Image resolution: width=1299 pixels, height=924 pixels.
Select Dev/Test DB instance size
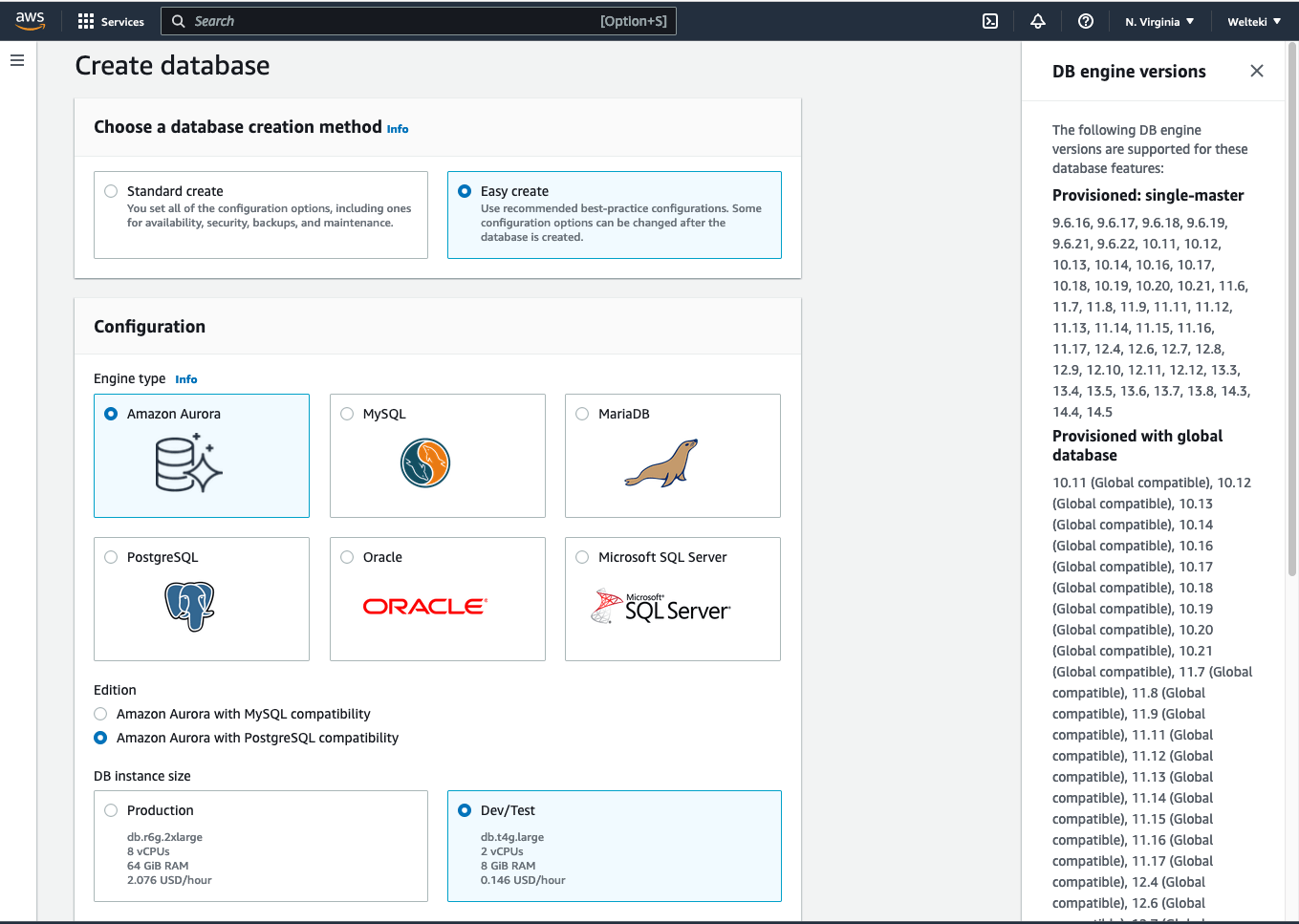pos(465,810)
